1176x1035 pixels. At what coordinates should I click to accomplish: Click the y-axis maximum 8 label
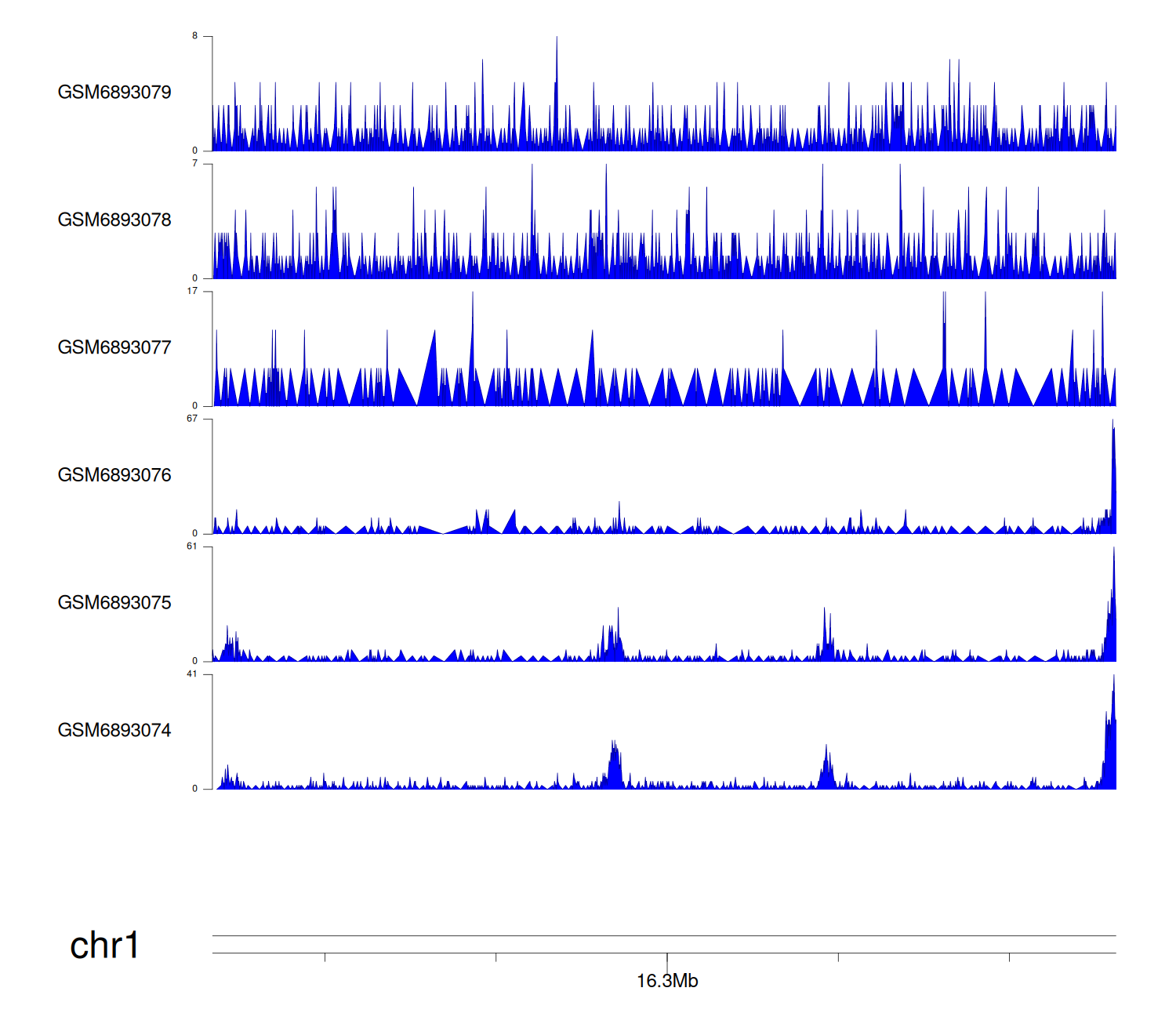click(x=195, y=36)
